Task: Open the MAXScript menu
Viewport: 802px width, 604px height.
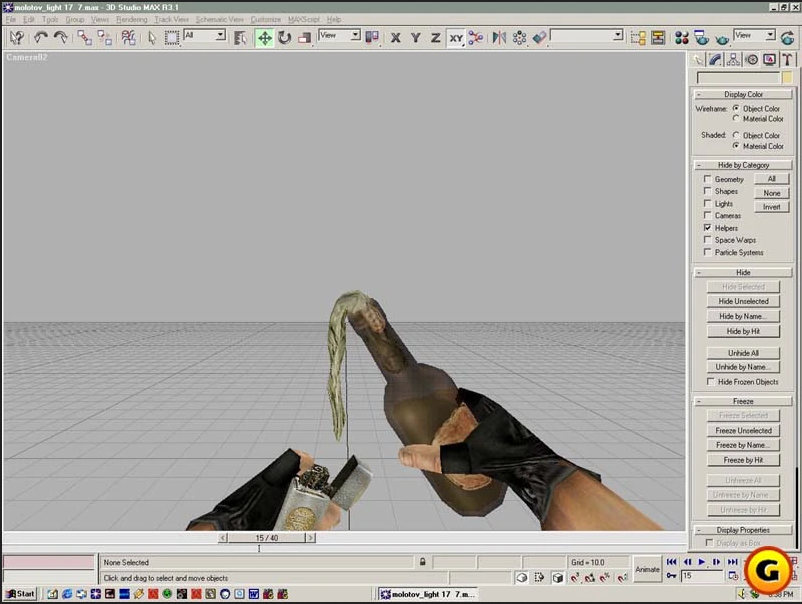Action: pos(303,19)
